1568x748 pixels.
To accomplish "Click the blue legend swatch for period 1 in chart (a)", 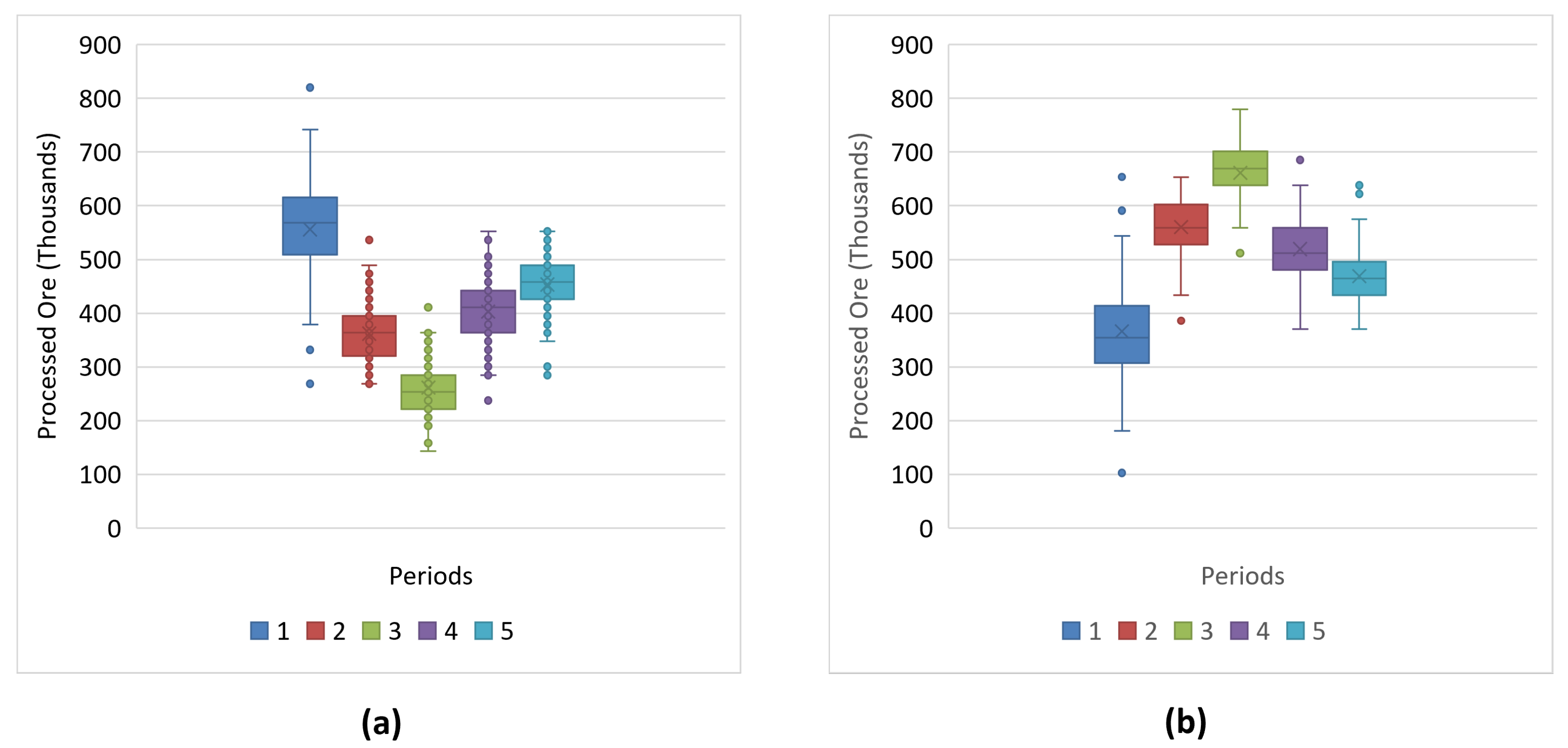I will pos(259,630).
